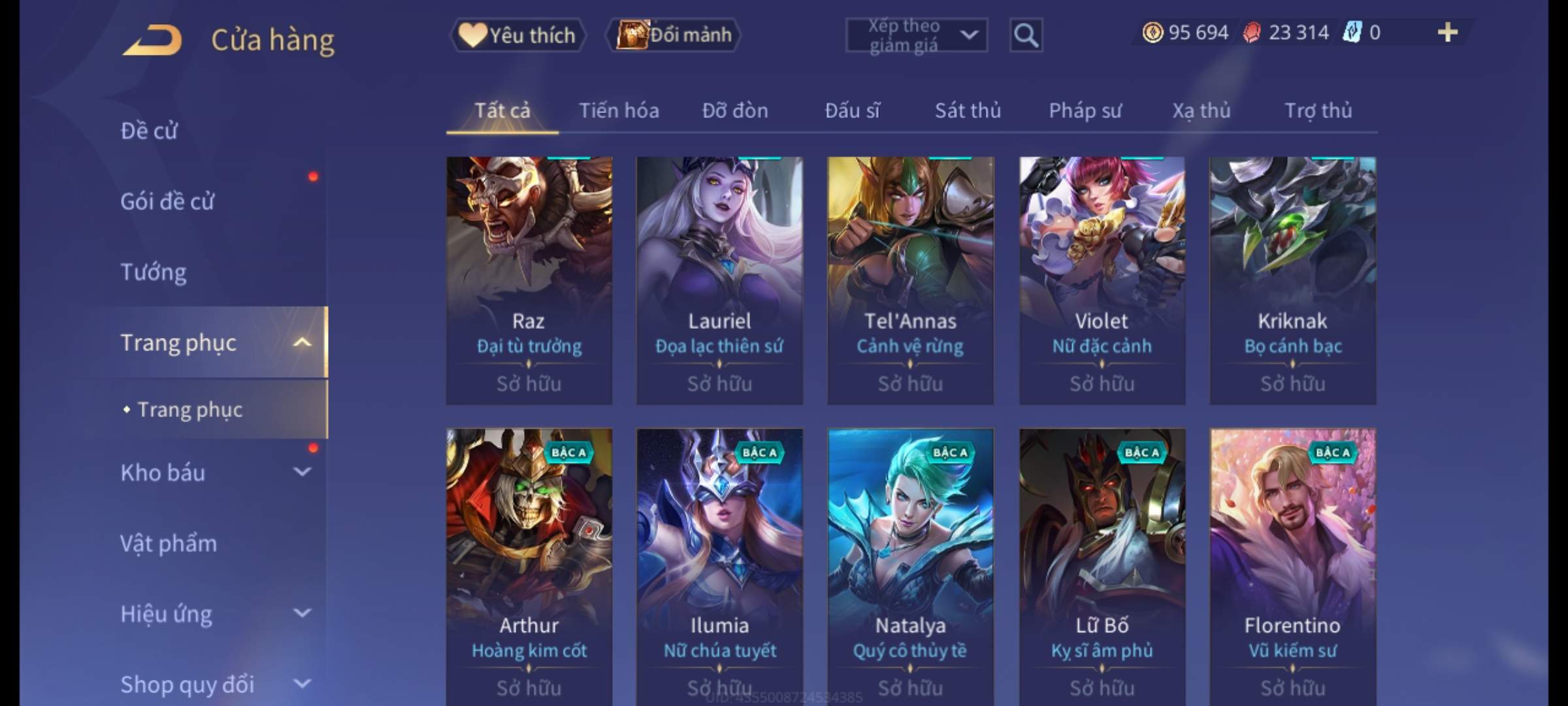Open Tướng in the sidebar
The height and width of the screenshot is (706, 1568).
pyautogui.click(x=154, y=272)
